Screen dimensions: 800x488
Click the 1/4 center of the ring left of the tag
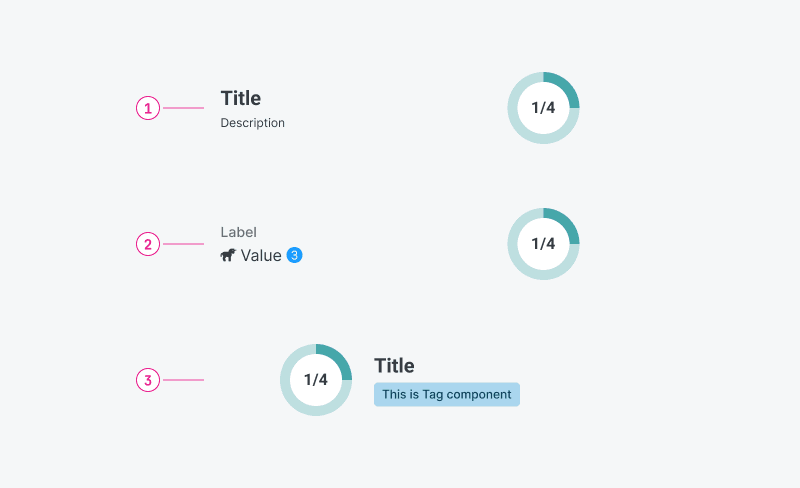316,380
